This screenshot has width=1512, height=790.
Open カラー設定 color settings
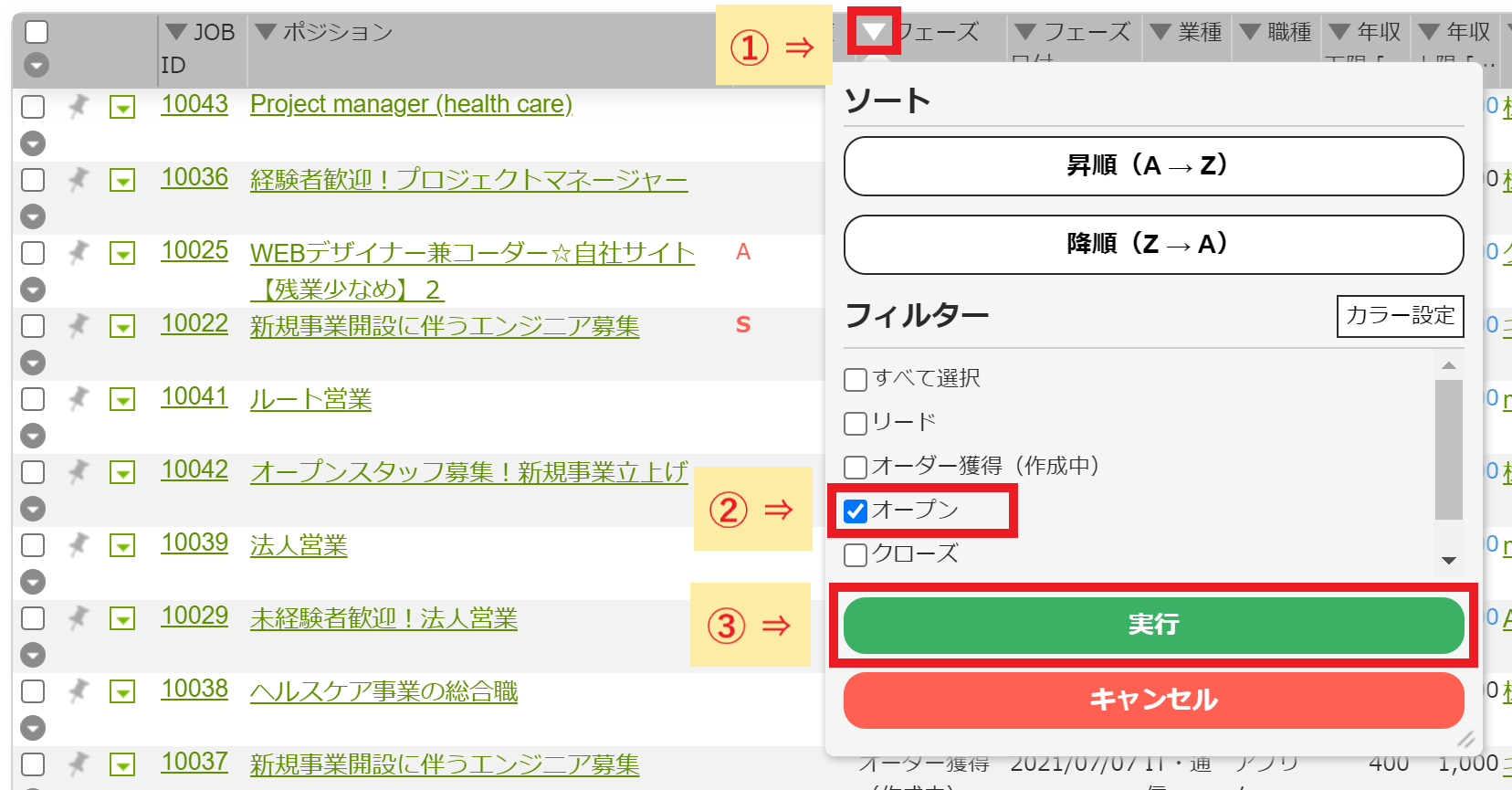pyautogui.click(x=1400, y=316)
